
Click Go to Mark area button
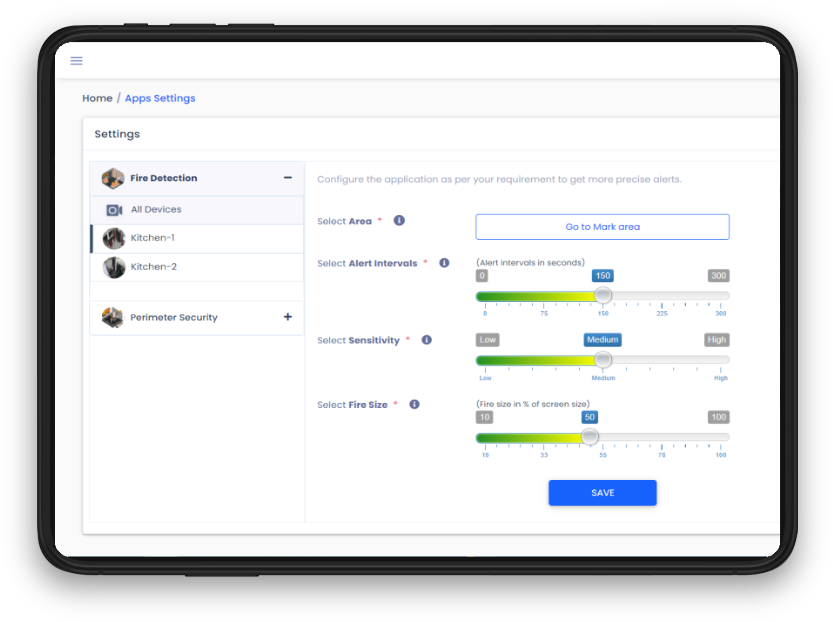point(602,227)
